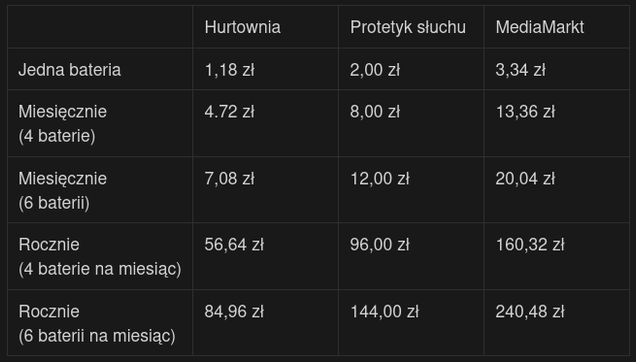Select Miesięcznie (4 baterie) row label
Image resolution: width=636 pixels, height=362 pixels.
(x=62, y=123)
